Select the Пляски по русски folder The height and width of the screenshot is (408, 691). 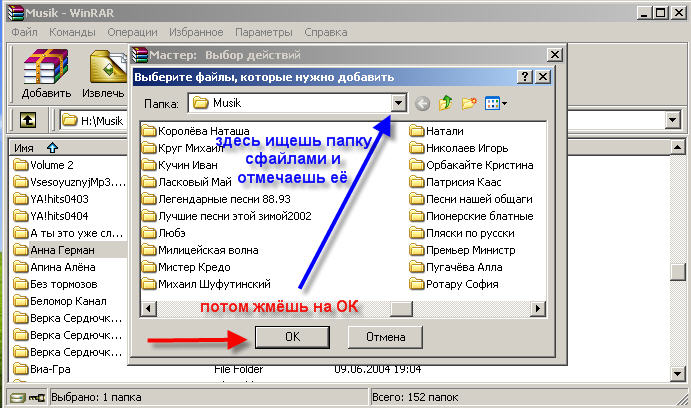click(462, 233)
